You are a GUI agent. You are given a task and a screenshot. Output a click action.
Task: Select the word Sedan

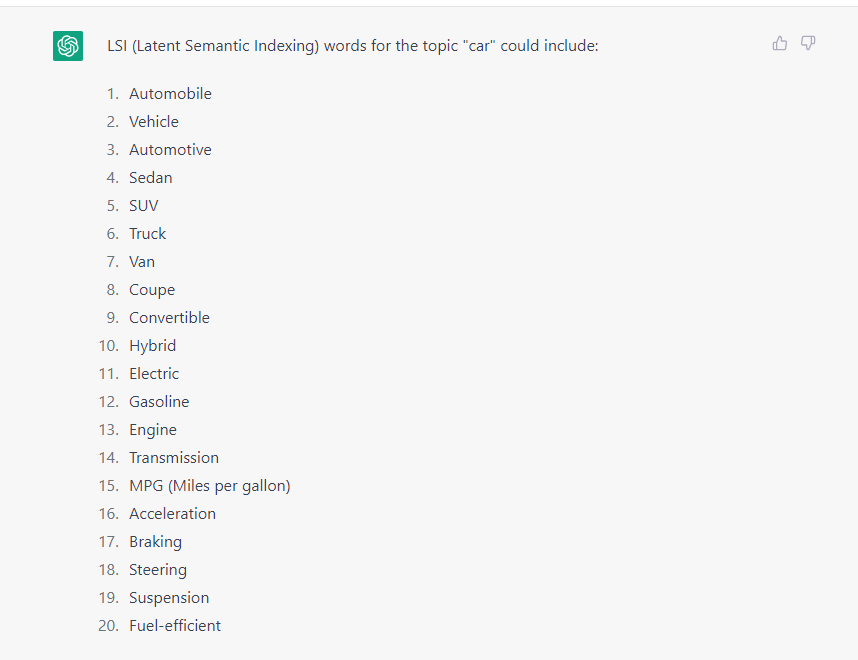coord(150,177)
